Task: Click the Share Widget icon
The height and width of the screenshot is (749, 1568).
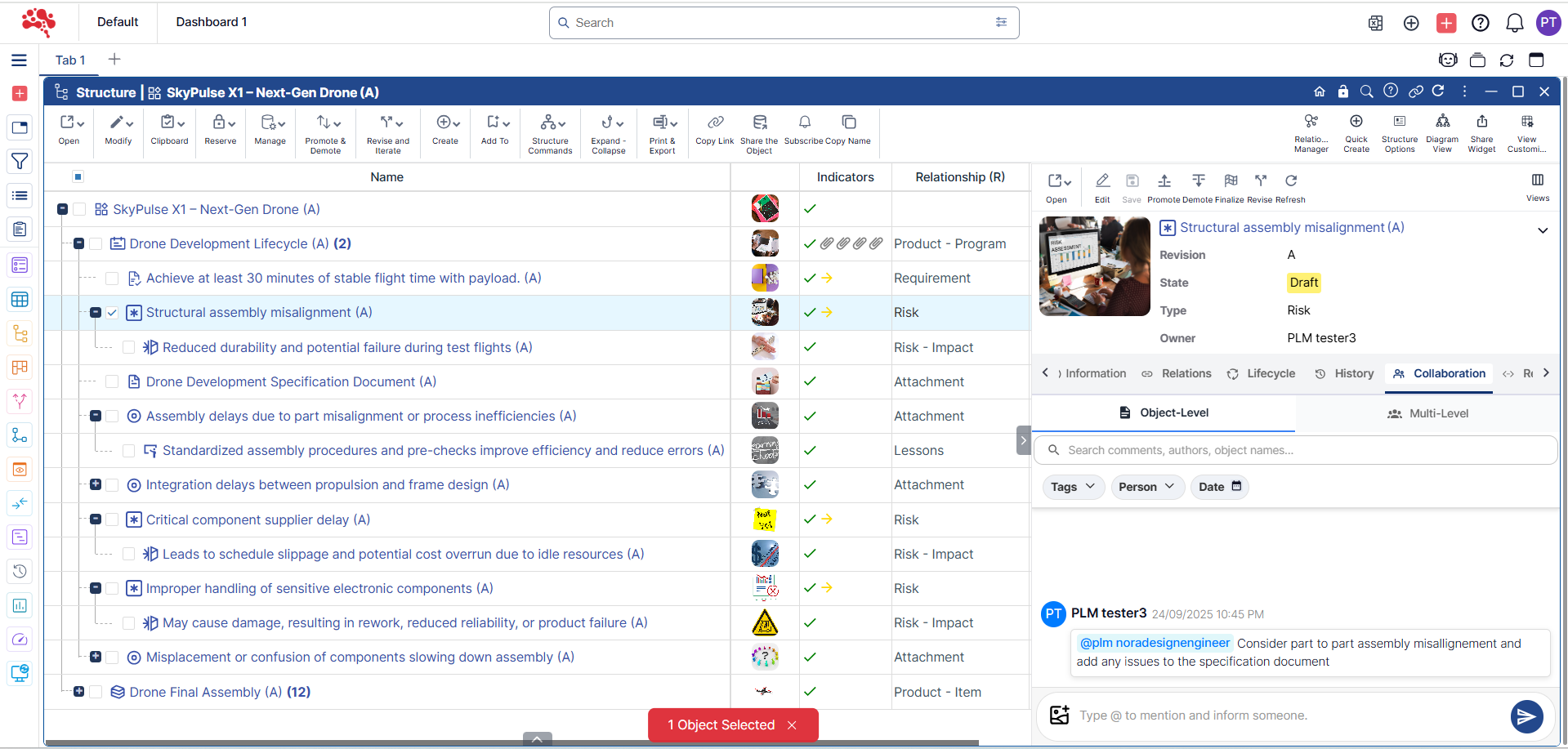Action: point(1481,131)
